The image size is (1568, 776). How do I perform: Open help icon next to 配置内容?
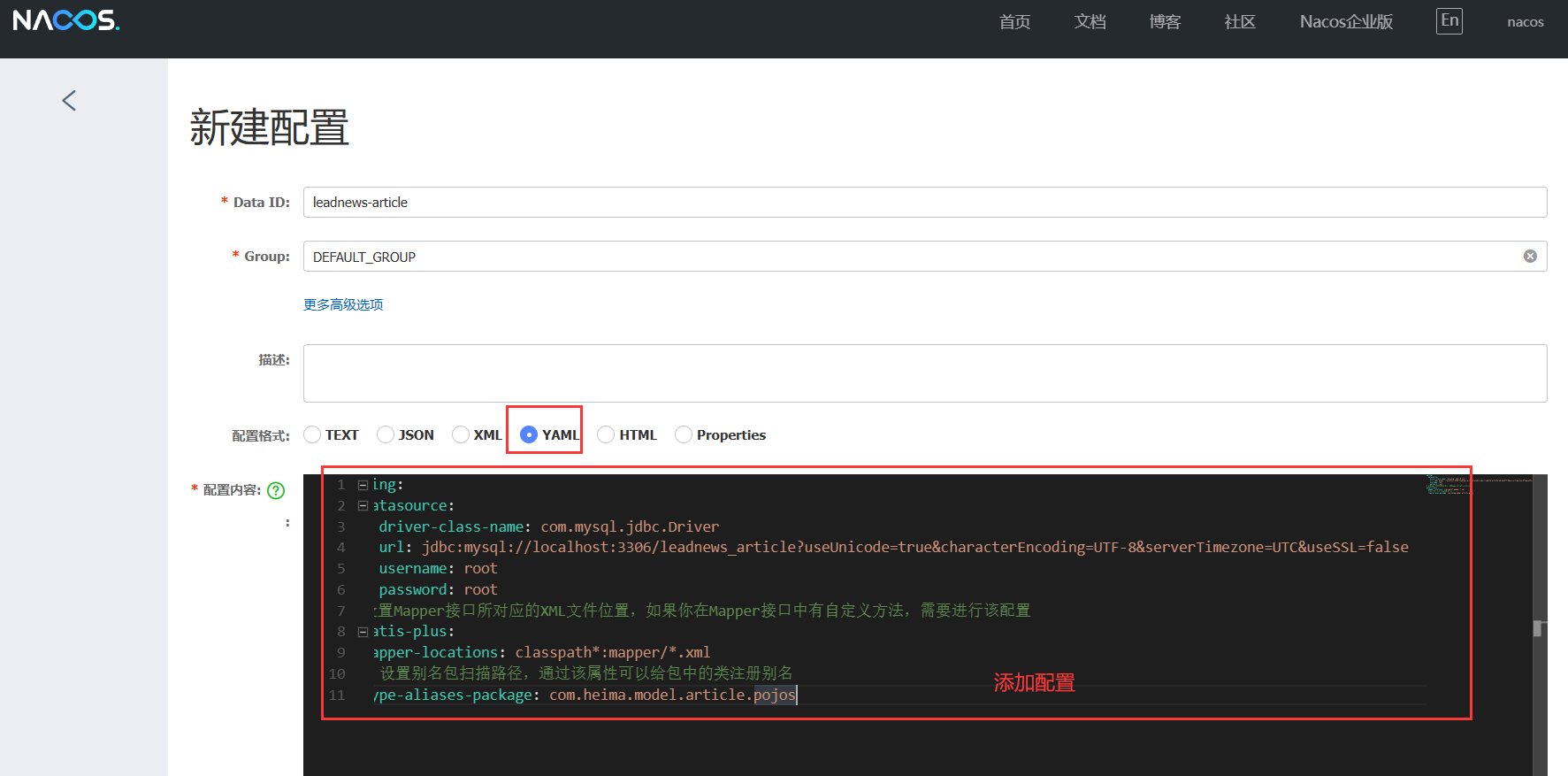pyautogui.click(x=276, y=490)
